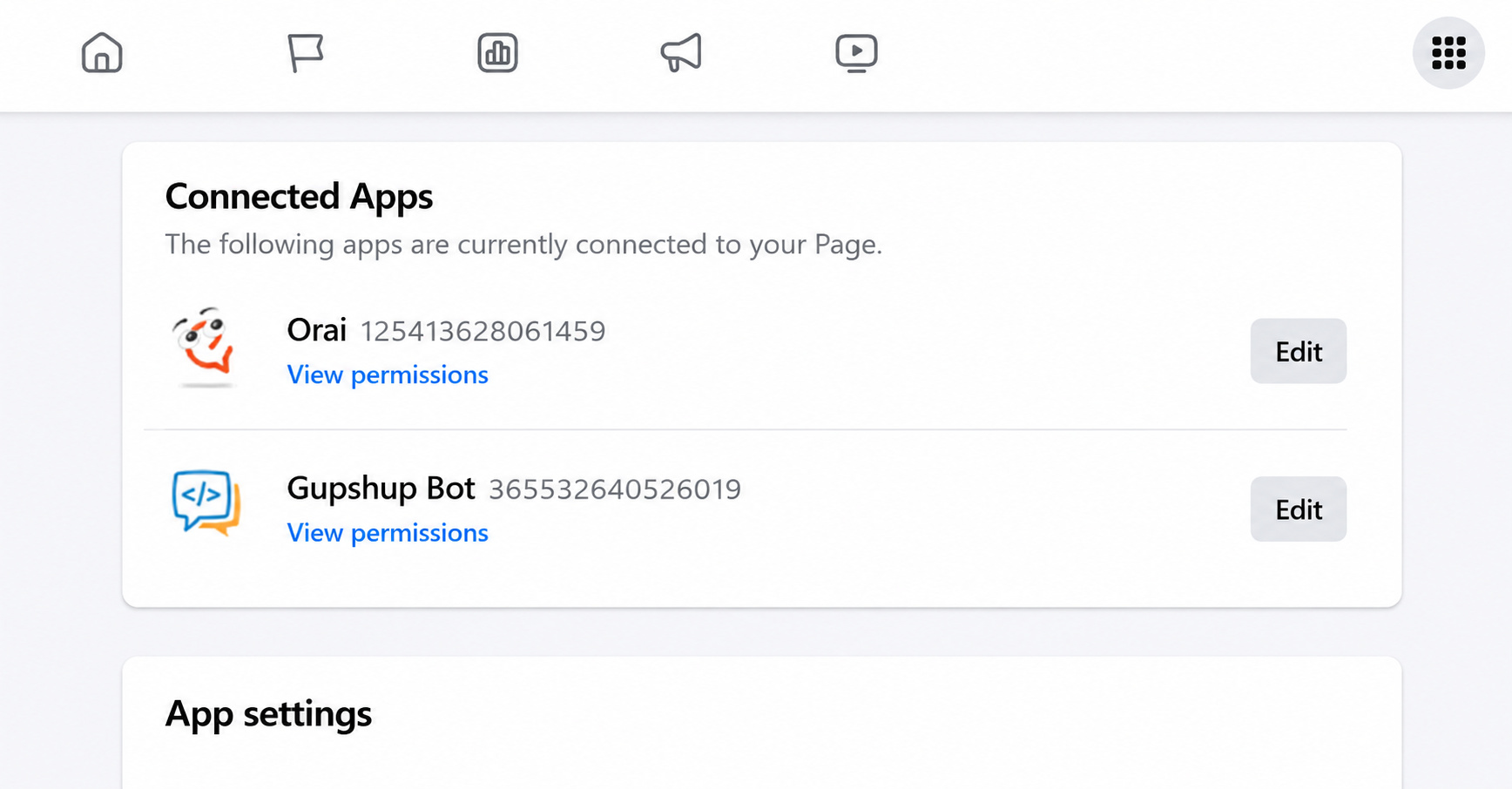This screenshot has width=1512, height=789.
Task: Select the Gupshup Bot app name
Action: click(x=381, y=489)
